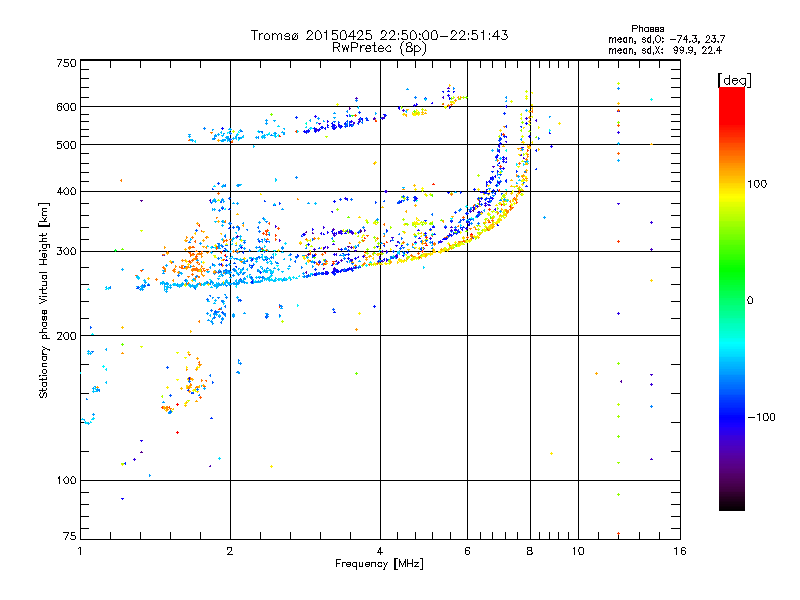
Task: Click the colorbar label '-100'
Action: 762,417
